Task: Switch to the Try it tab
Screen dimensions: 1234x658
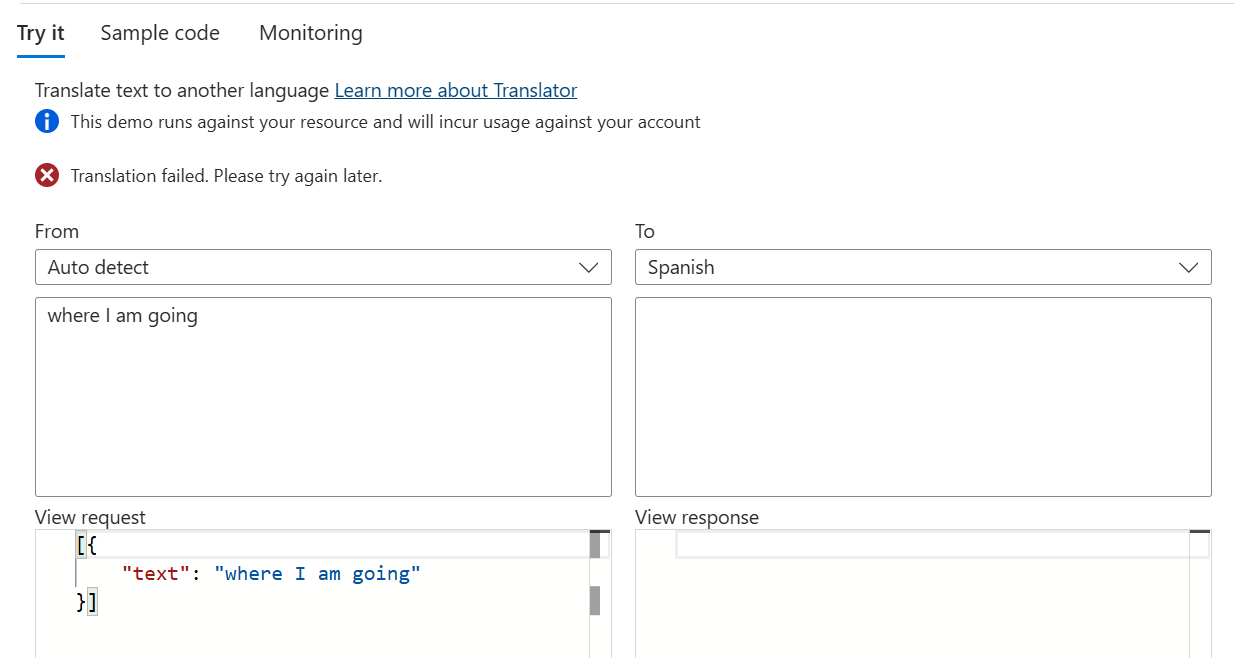Action: pyautogui.click(x=41, y=33)
